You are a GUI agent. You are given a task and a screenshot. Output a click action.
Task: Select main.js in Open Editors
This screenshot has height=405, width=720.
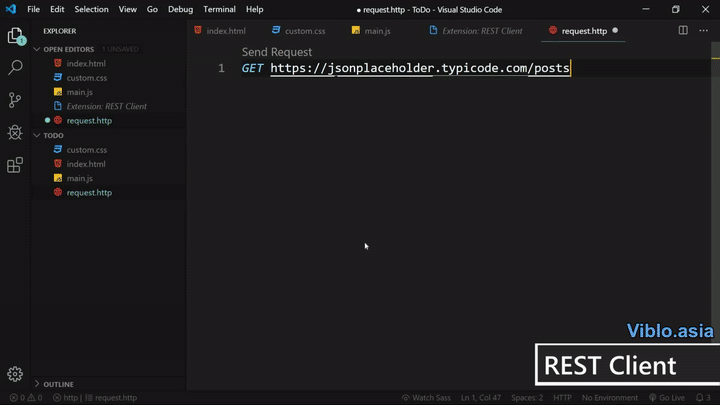pyautogui.click(x=79, y=92)
